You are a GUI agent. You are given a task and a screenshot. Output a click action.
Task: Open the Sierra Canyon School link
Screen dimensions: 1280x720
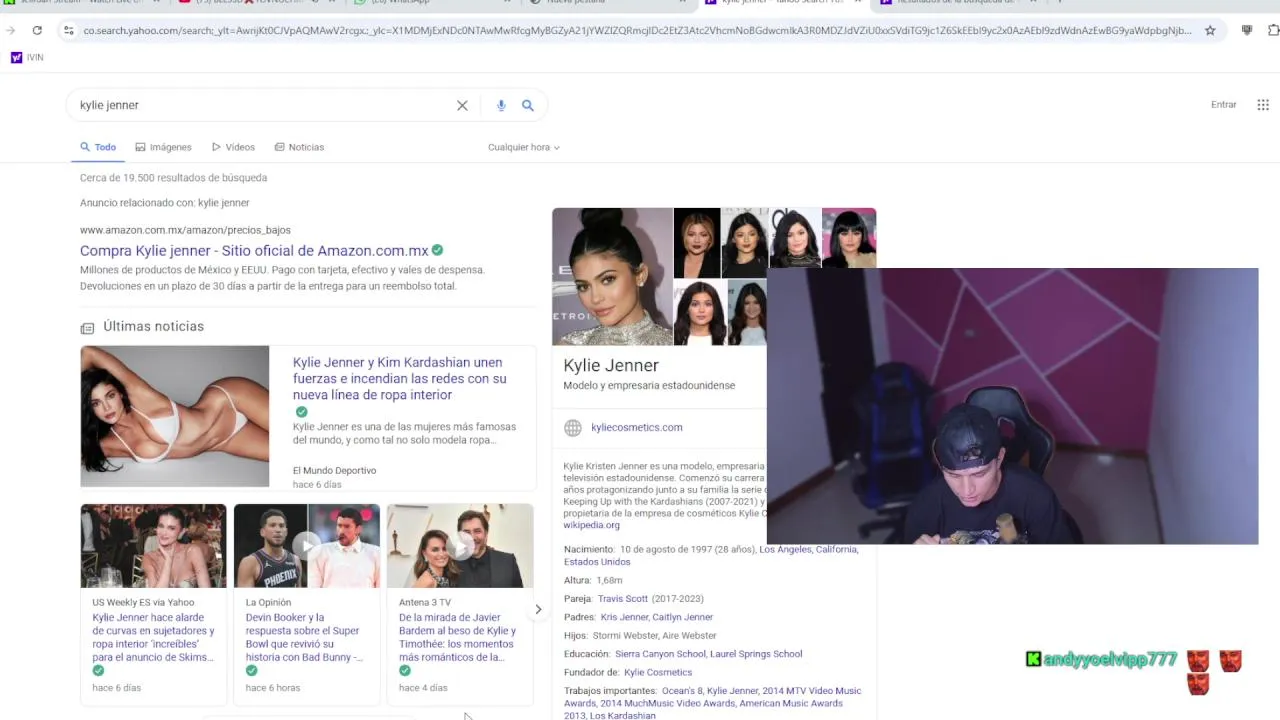click(x=660, y=654)
